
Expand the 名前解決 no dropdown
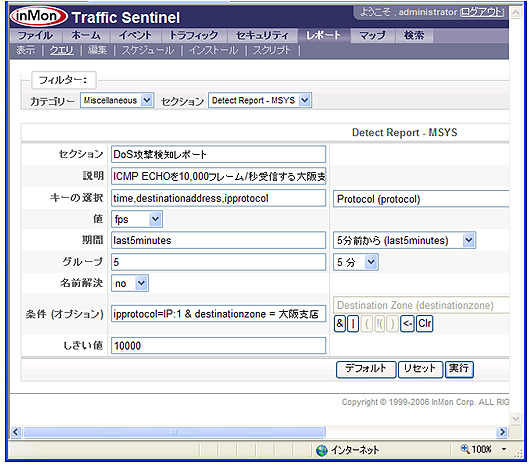(130, 283)
